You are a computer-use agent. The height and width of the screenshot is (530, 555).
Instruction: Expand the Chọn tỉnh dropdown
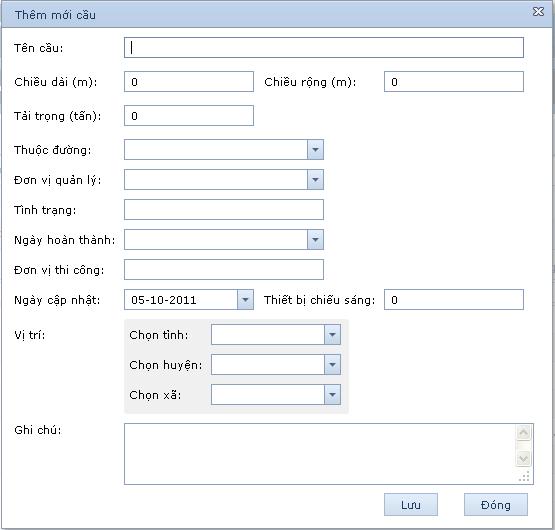[332, 335]
